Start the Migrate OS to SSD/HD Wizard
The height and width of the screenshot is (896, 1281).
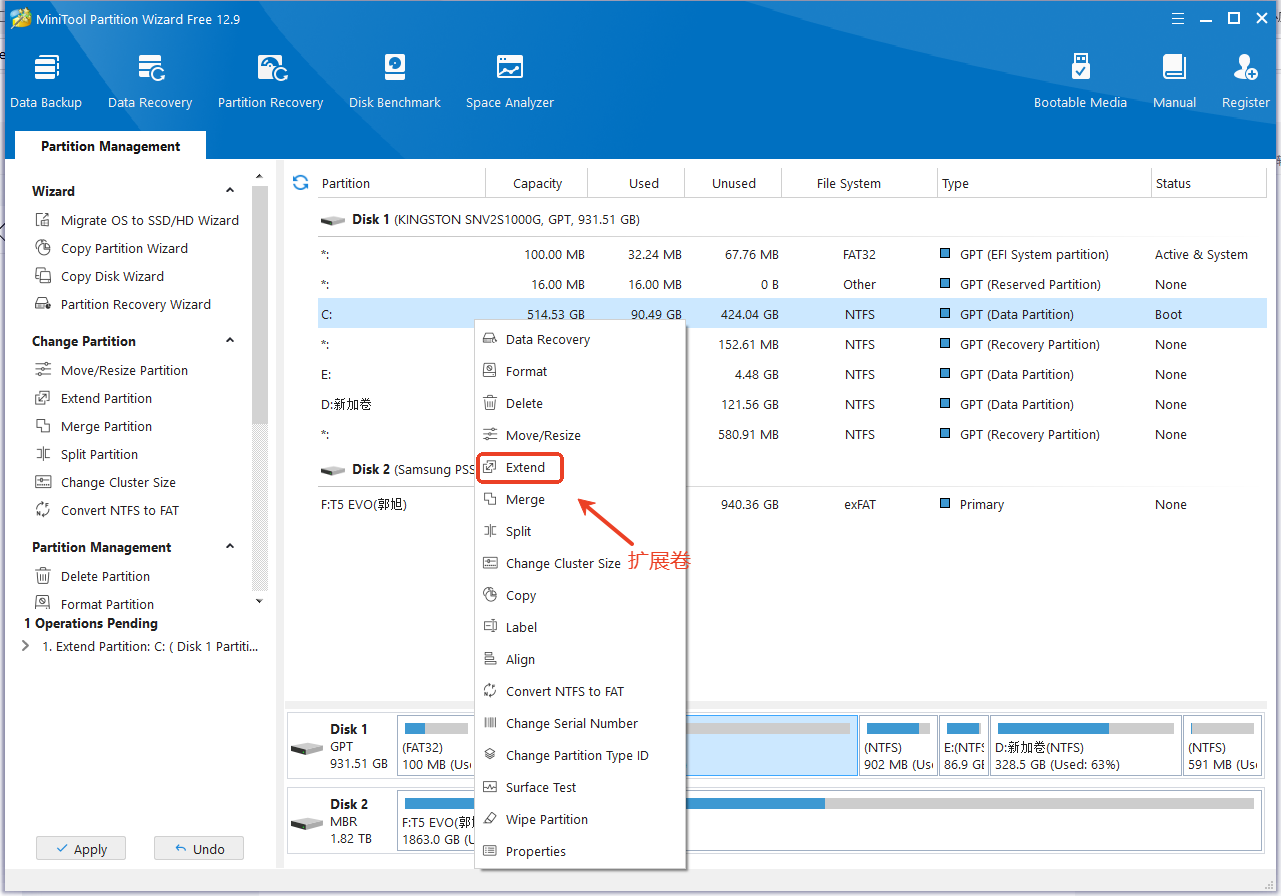(138, 220)
